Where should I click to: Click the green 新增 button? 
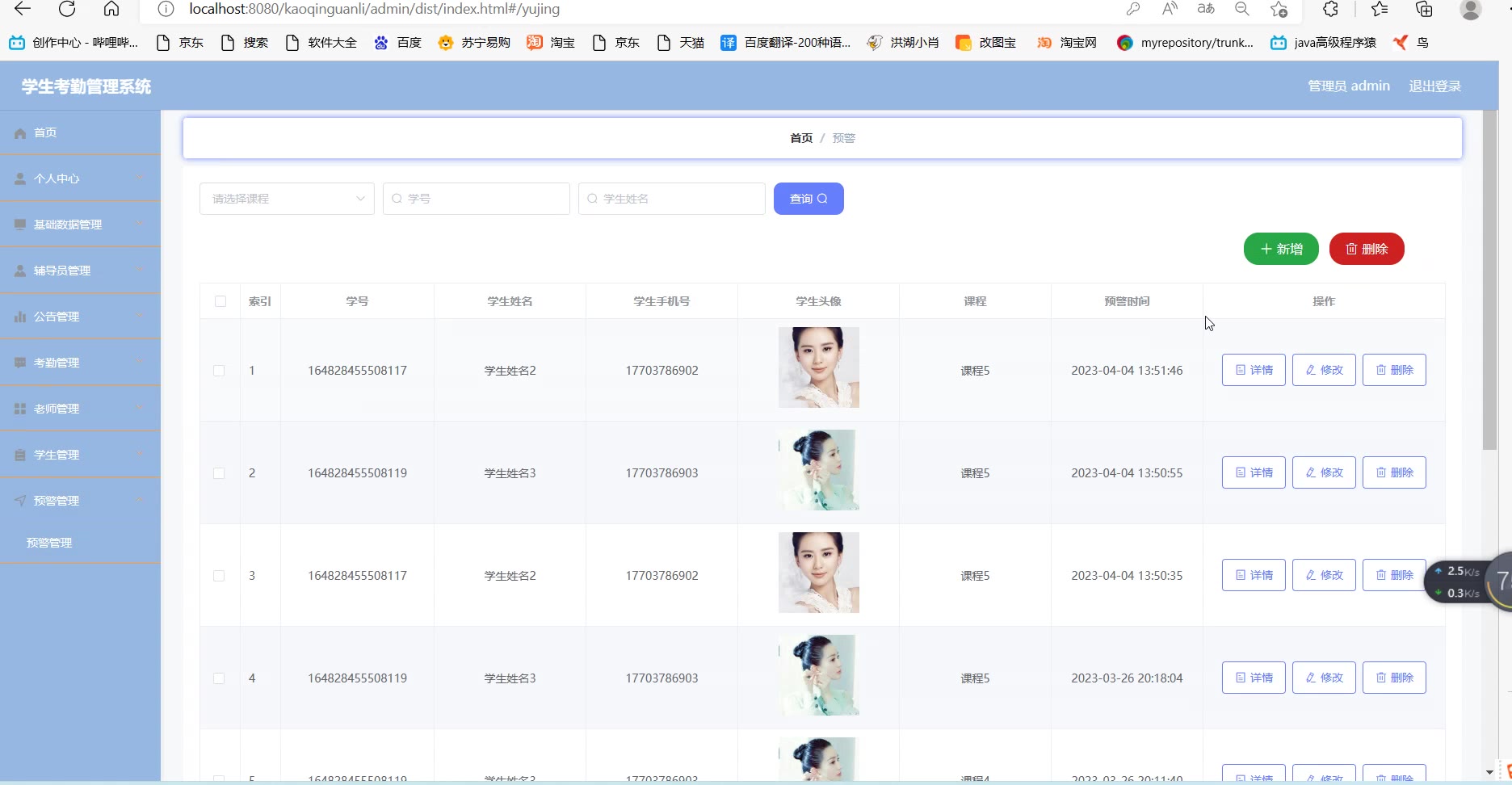[1281, 249]
